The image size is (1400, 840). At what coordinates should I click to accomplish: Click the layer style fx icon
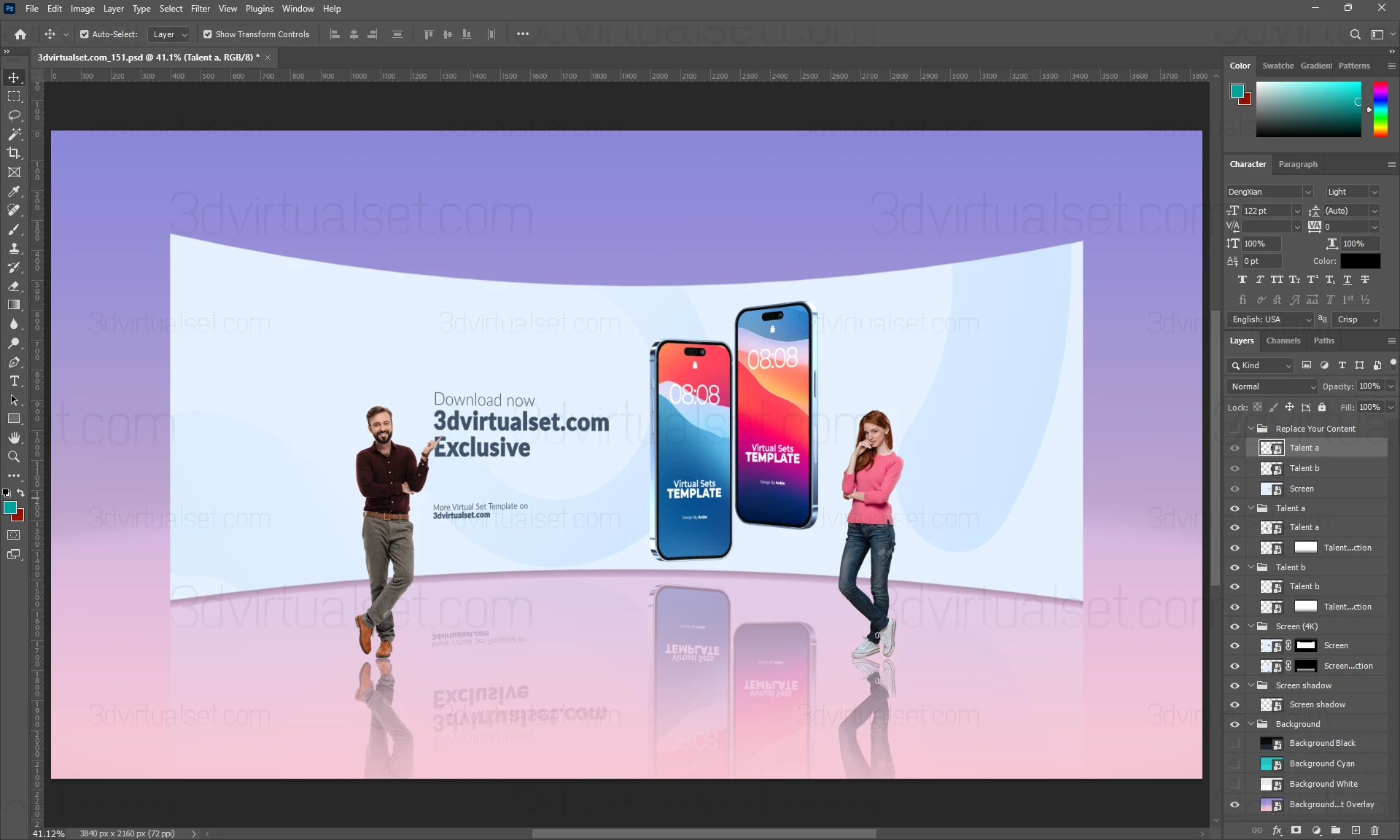pos(1277,830)
